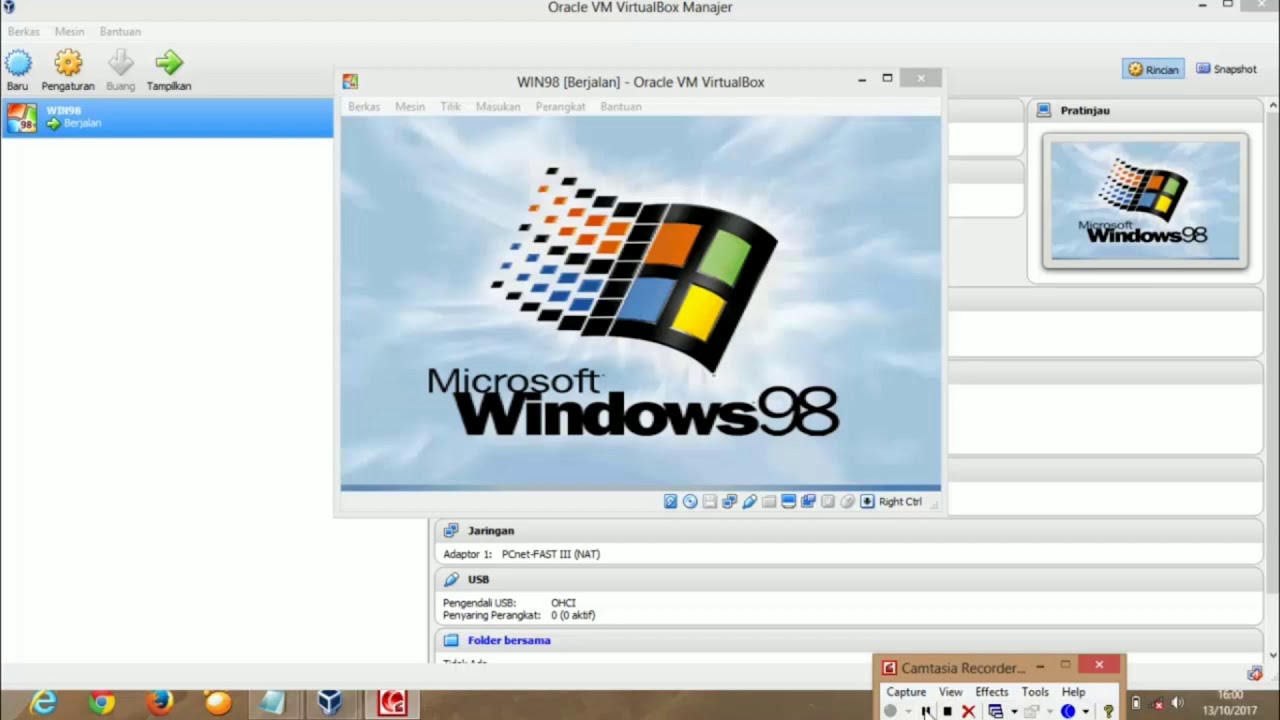Click Camtasia capture region windows icon
This screenshot has width=1280, height=720.
point(995,711)
